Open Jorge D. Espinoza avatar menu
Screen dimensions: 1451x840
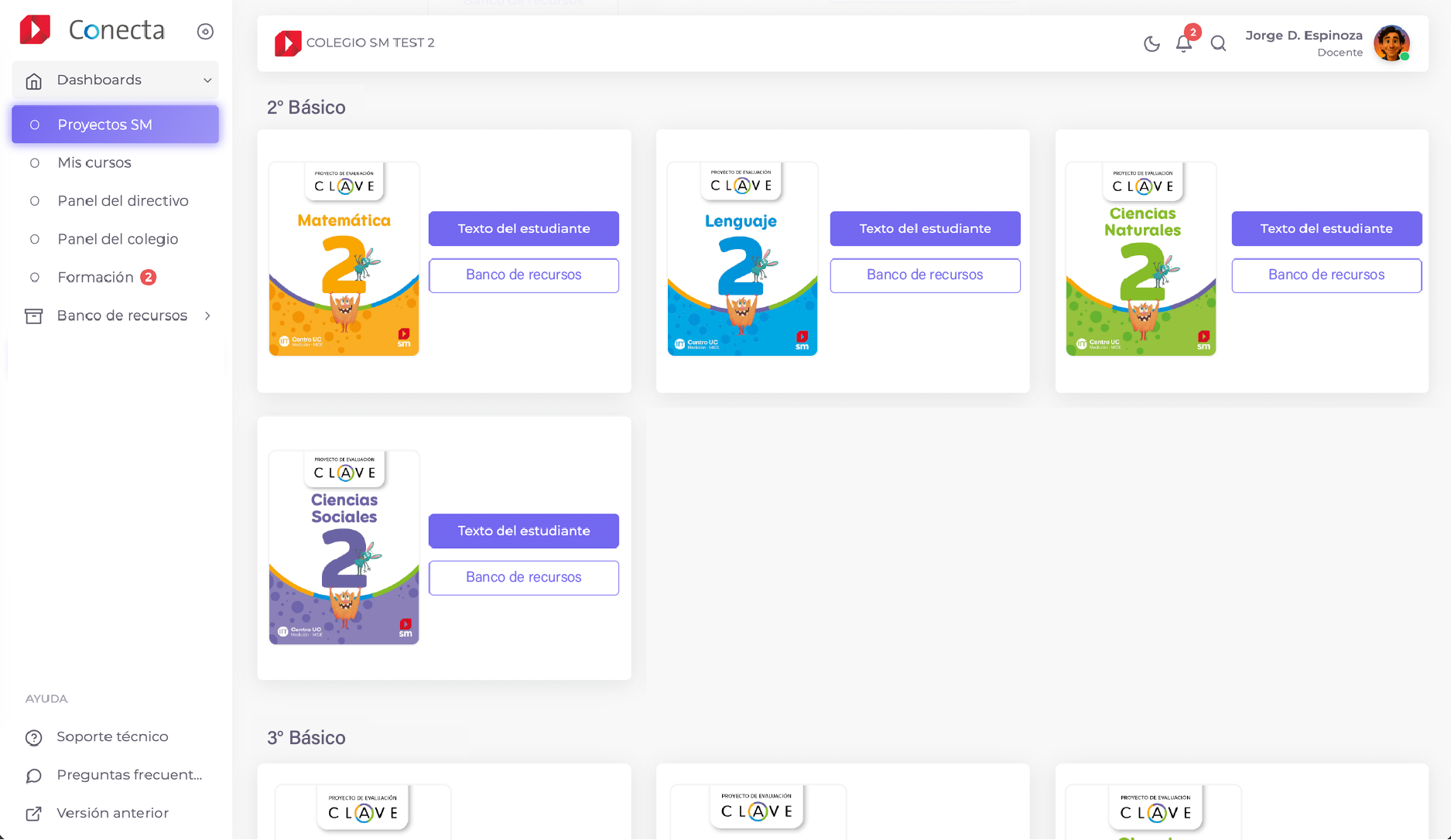(1391, 43)
